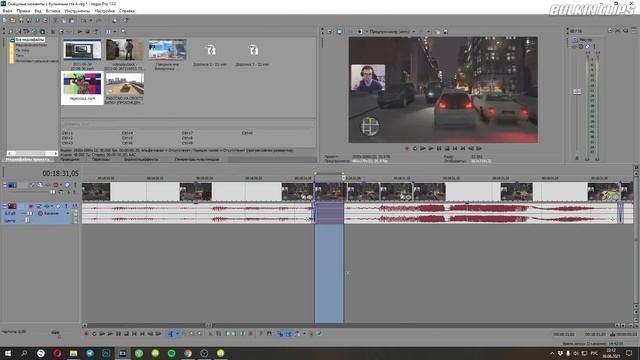640x360 pixels.
Task: Click Play in timeline transport bar
Action: [110, 333]
